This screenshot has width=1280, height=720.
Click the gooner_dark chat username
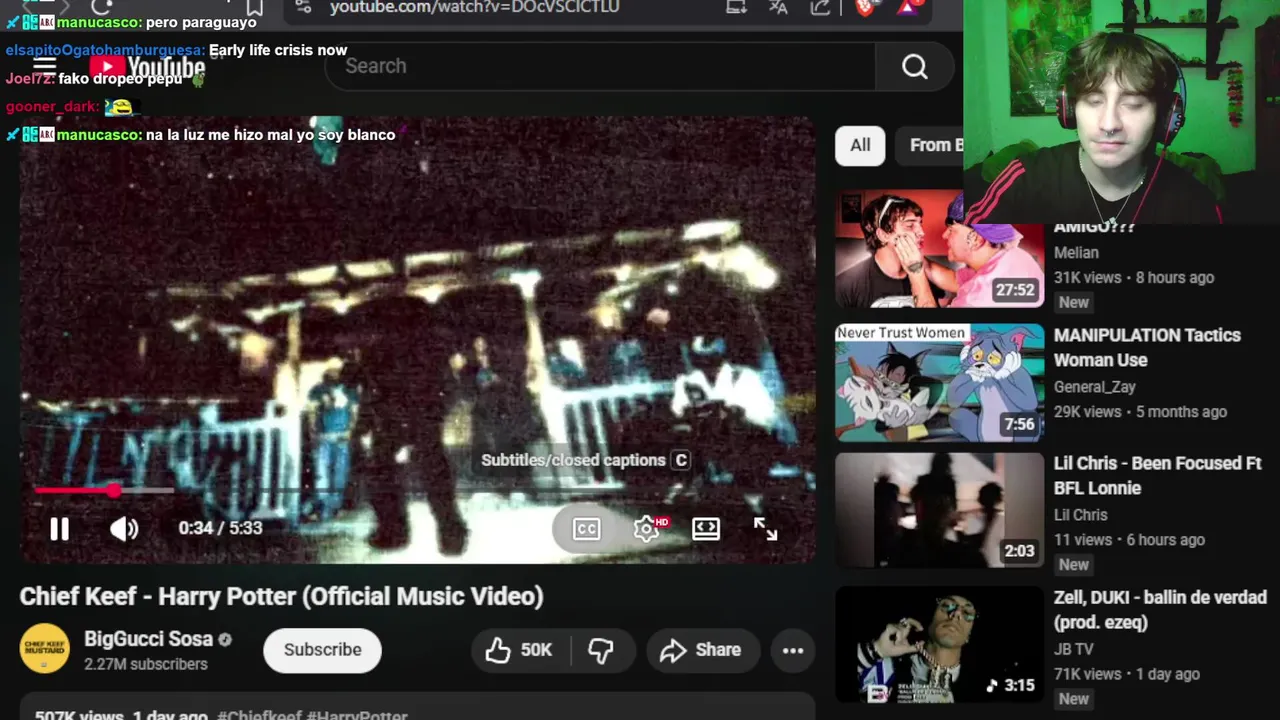51,106
